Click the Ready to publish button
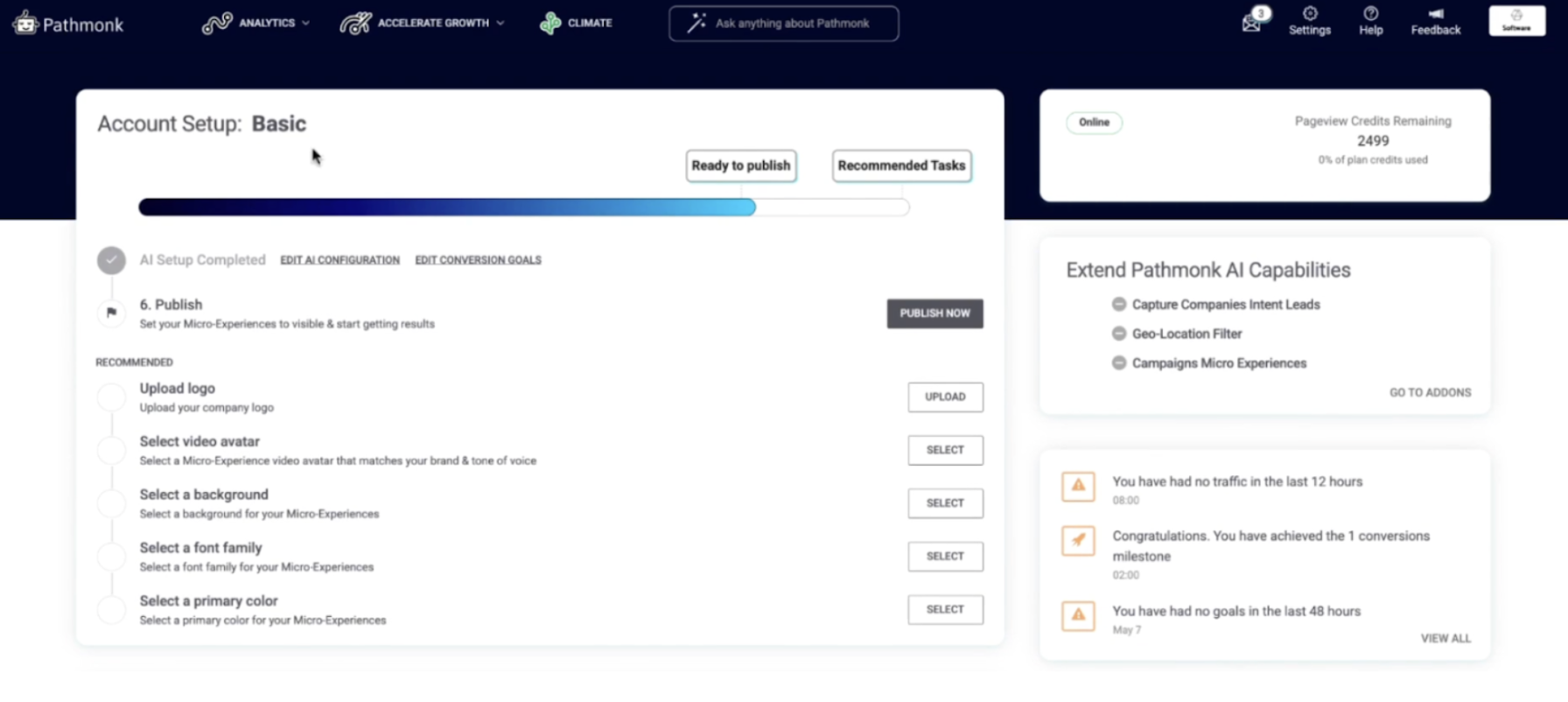Screen dimensions: 1568x702 [741, 165]
